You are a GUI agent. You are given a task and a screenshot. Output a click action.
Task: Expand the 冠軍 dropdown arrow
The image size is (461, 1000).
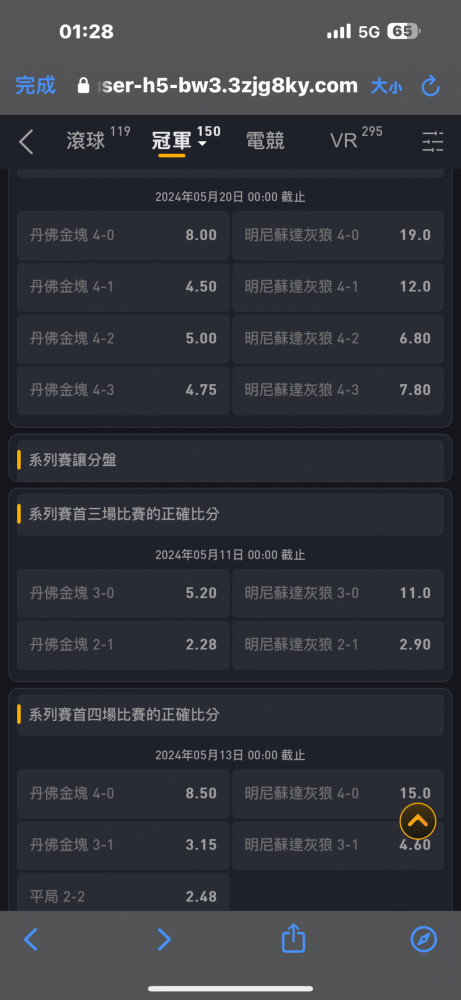[203, 144]
